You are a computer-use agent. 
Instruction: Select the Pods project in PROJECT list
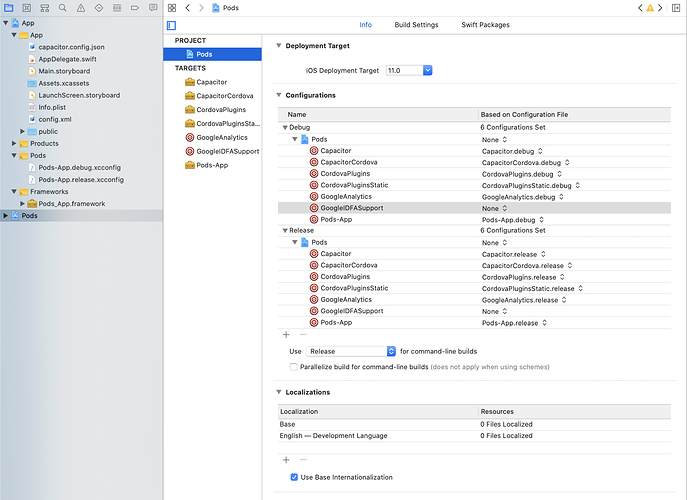tap(212, 54)
